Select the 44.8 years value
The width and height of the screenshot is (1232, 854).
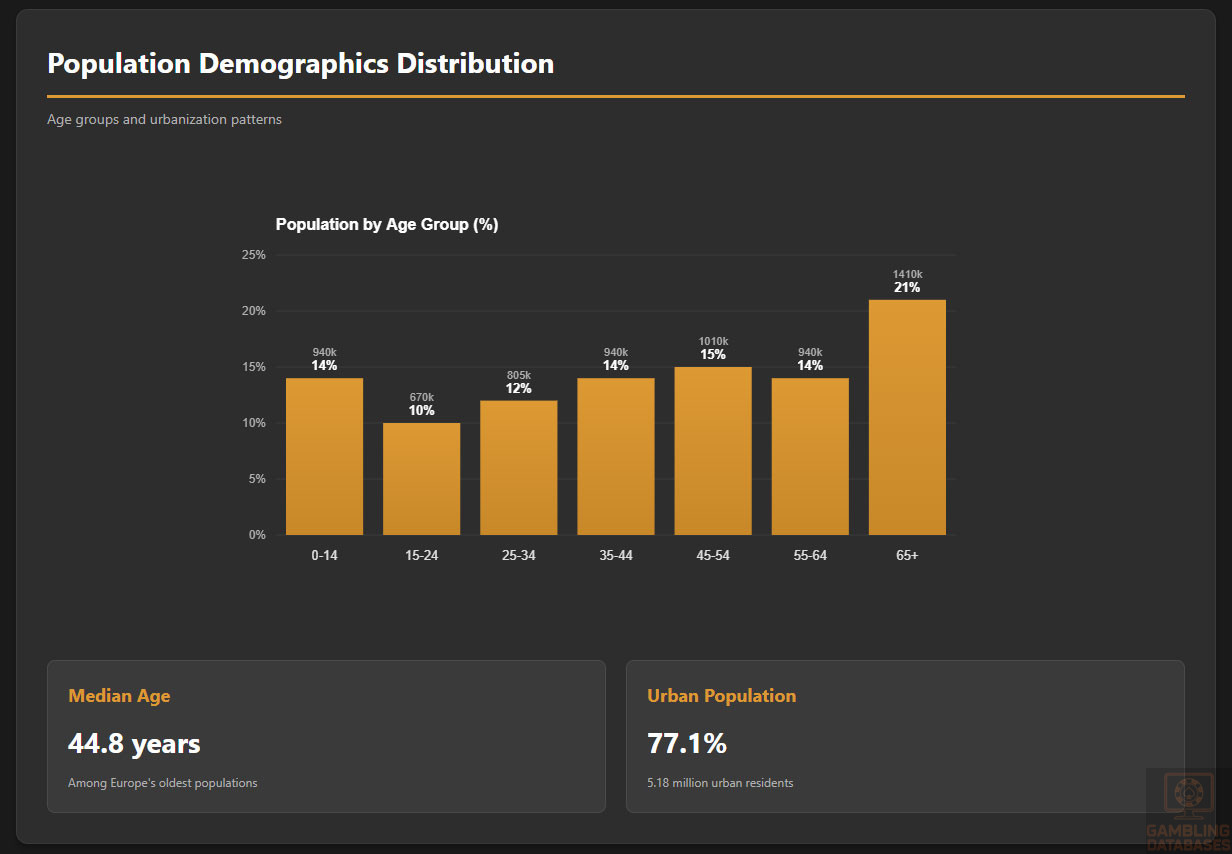click(x=134, y=744)
